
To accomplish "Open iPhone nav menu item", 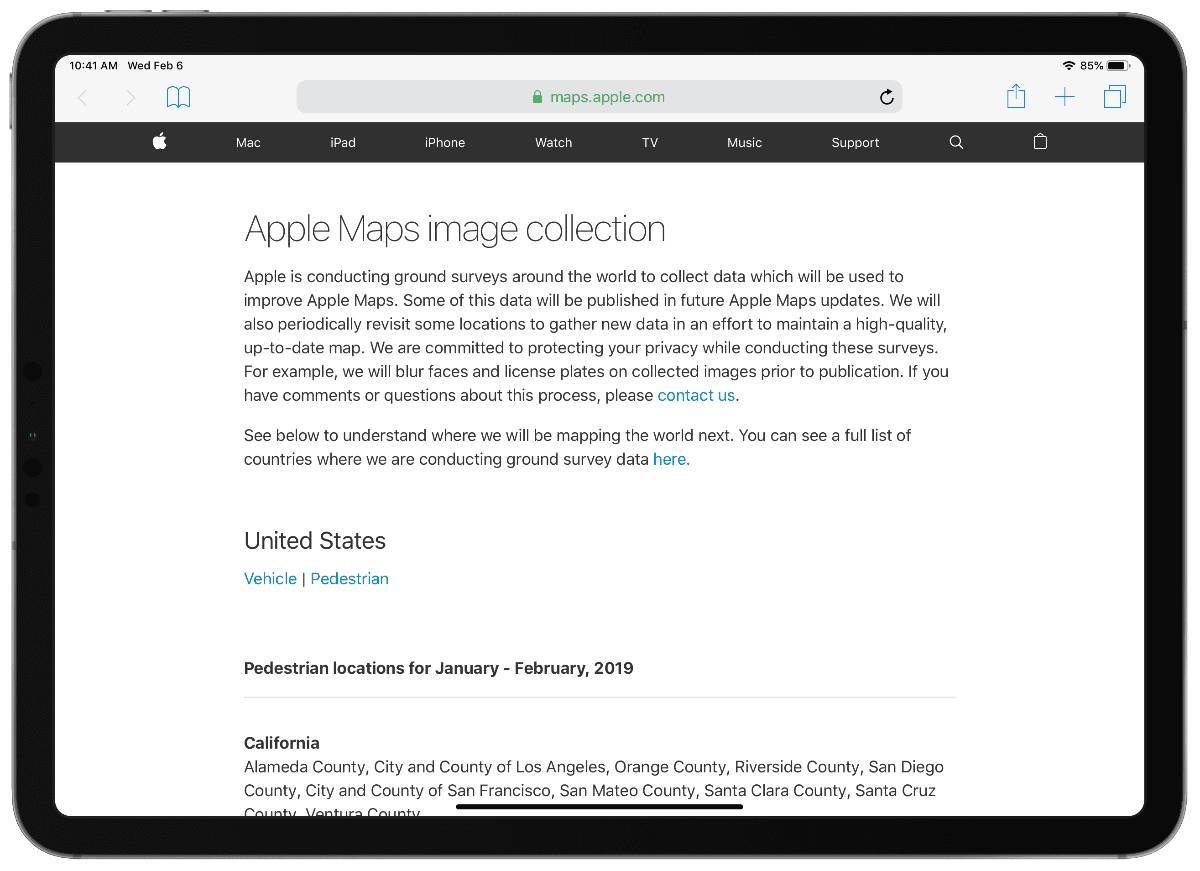I will pyautogui.click(x=445, y=143).
